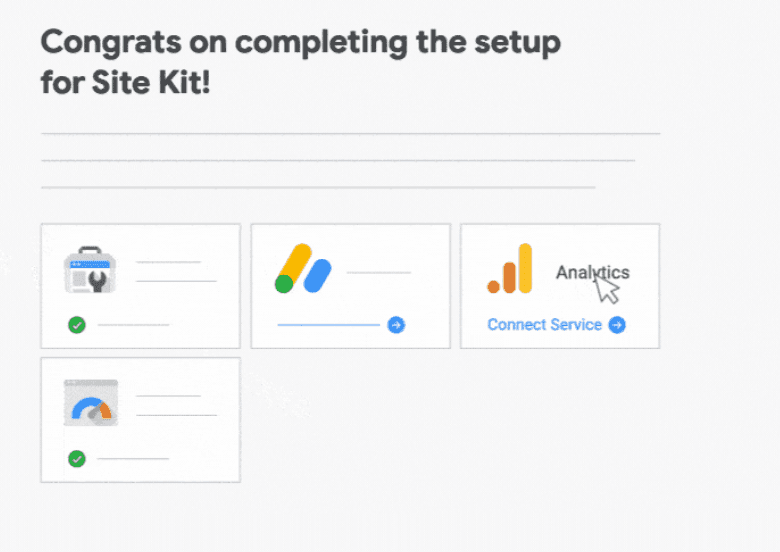
Task: Select the Search Console card
Action: [141, 286]
